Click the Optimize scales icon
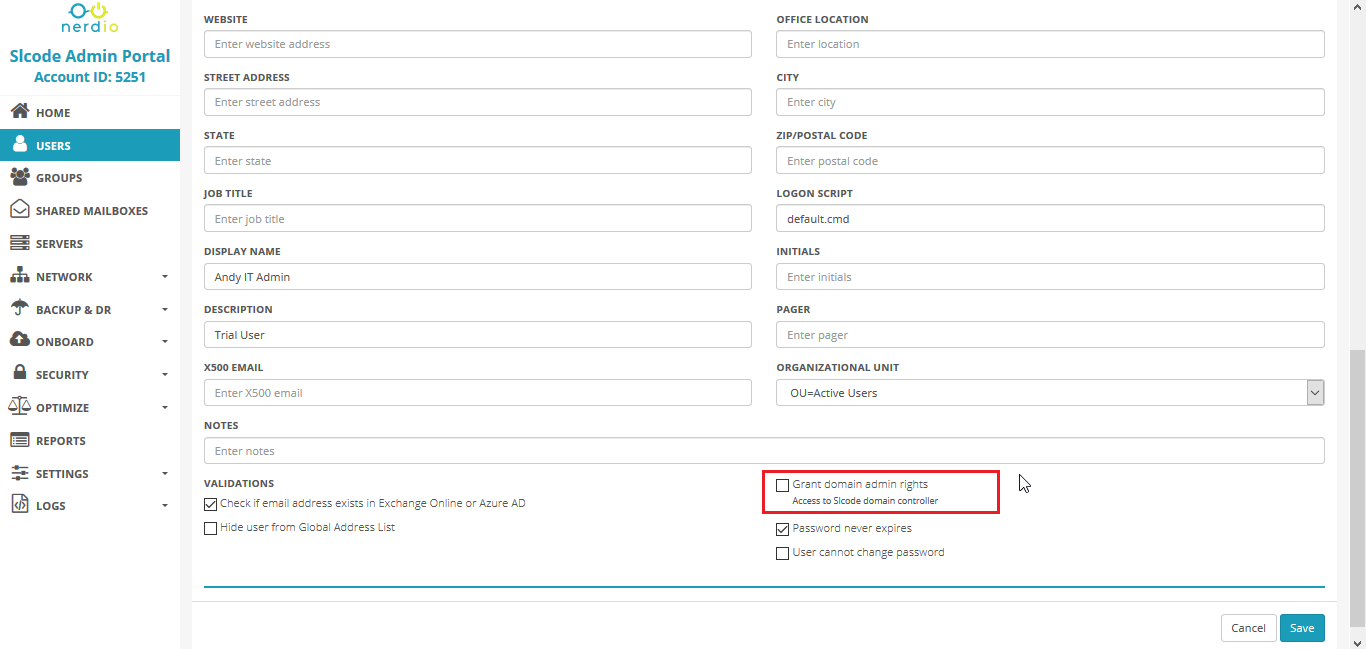Viewport: 1366px width, 649px height. 19,406
